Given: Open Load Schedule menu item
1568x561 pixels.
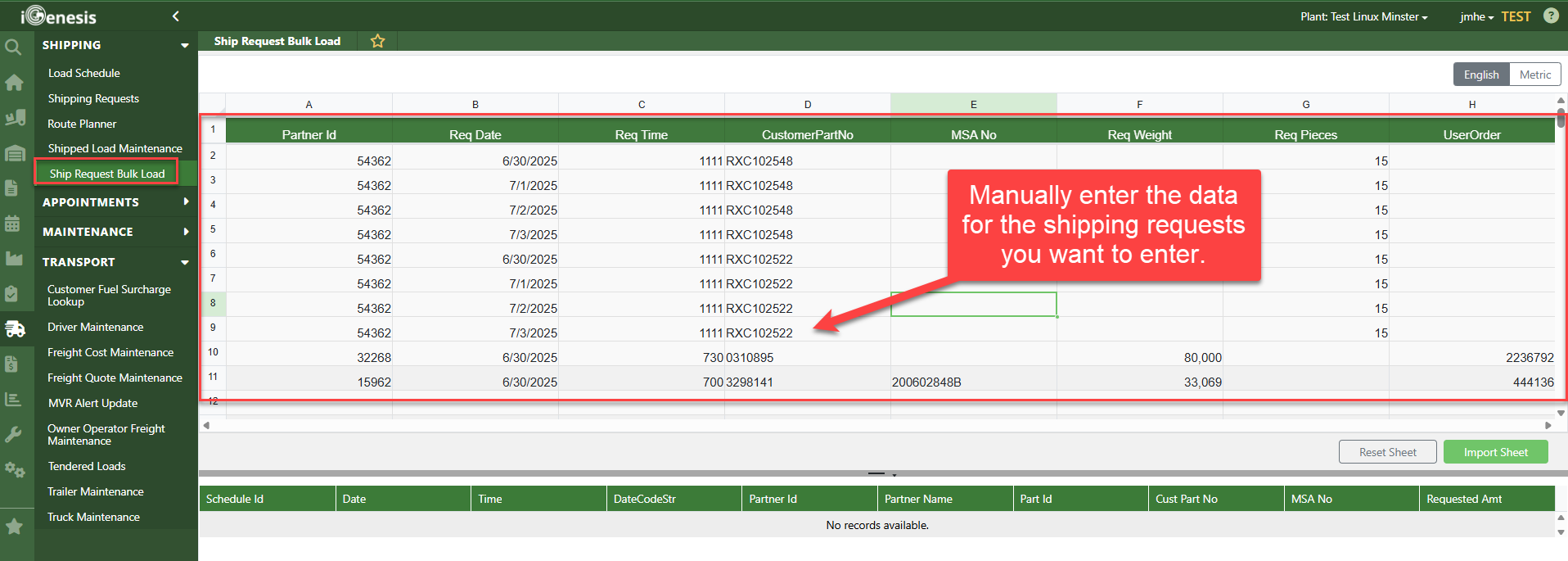Looking at the screenshot, I should click(x=83, y=73).
